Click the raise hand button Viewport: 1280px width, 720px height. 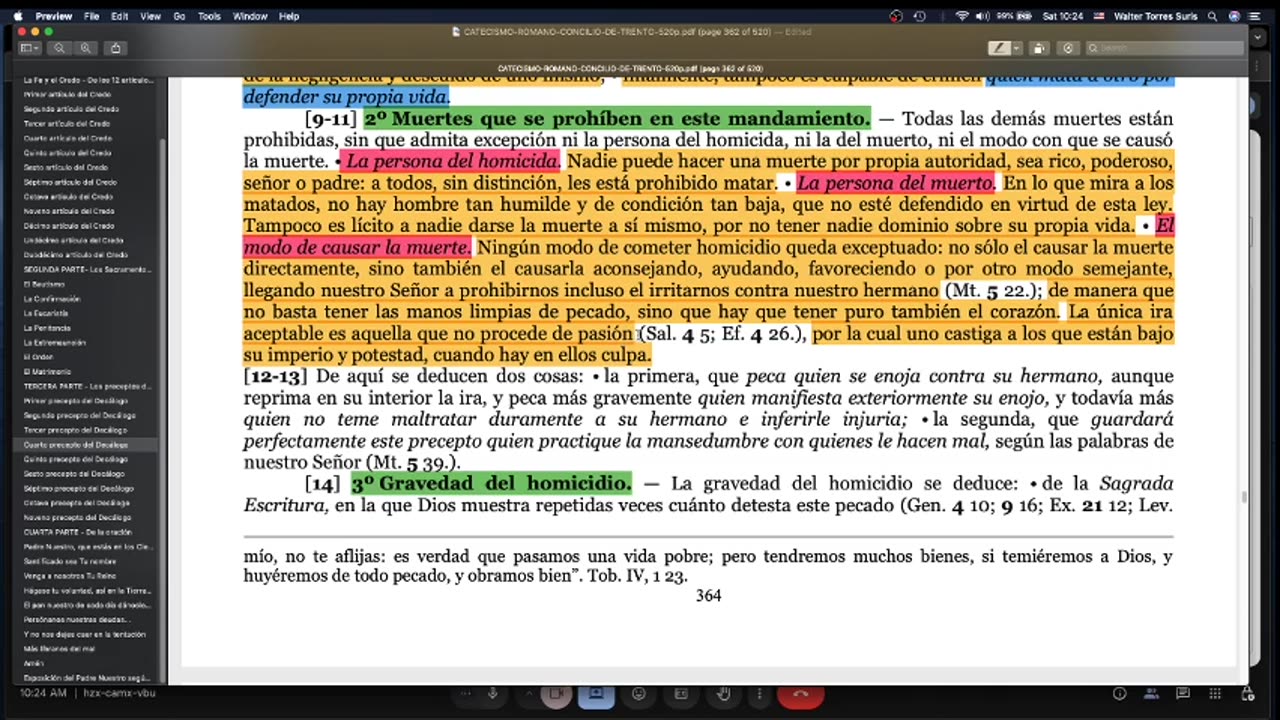[724, 694]
